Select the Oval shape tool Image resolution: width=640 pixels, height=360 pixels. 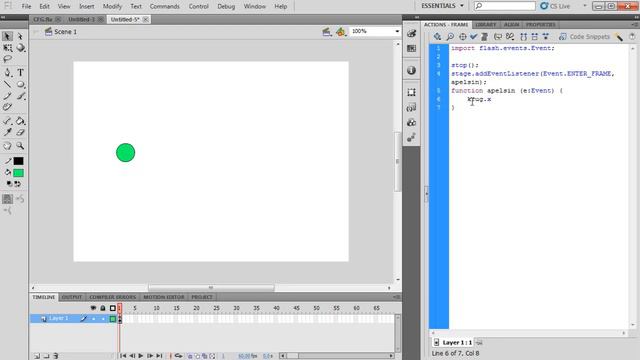pyautogui.click(x=20, y=84)
